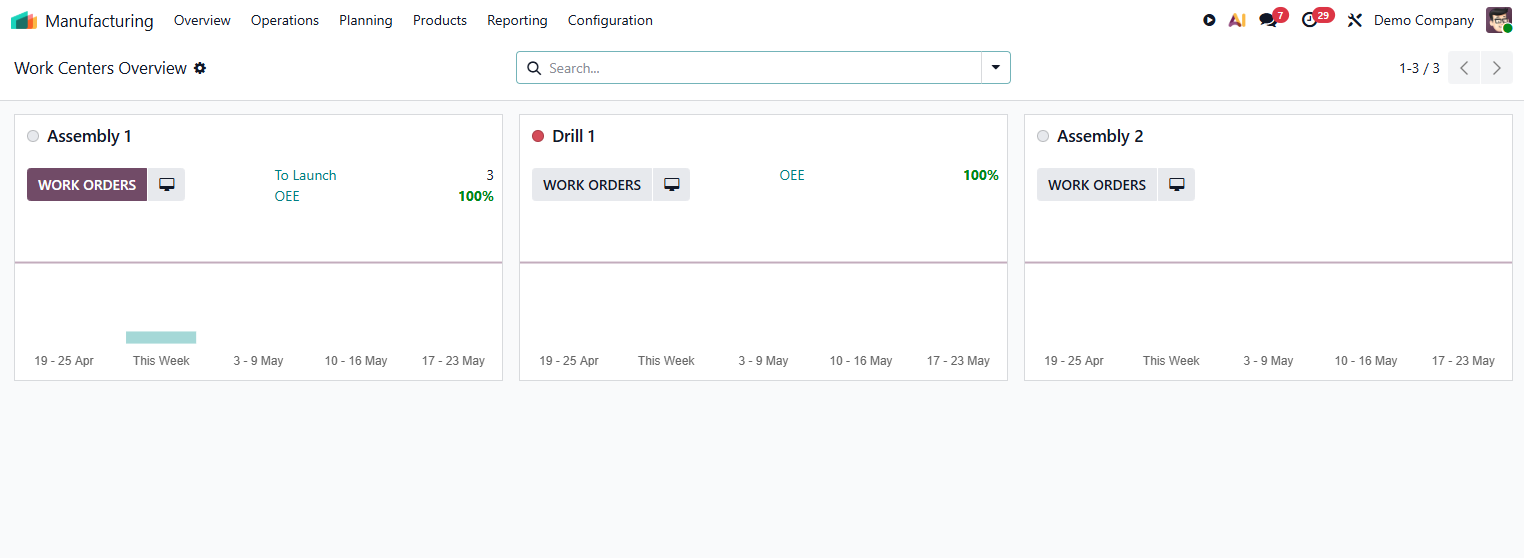Go to next page of work centers

(1497, 68)
